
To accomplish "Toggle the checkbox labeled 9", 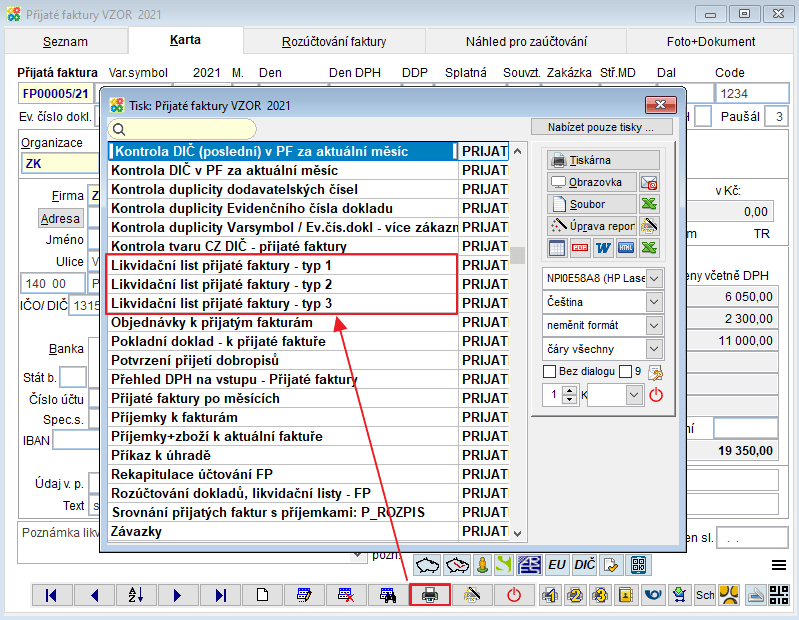I will 625,371.
